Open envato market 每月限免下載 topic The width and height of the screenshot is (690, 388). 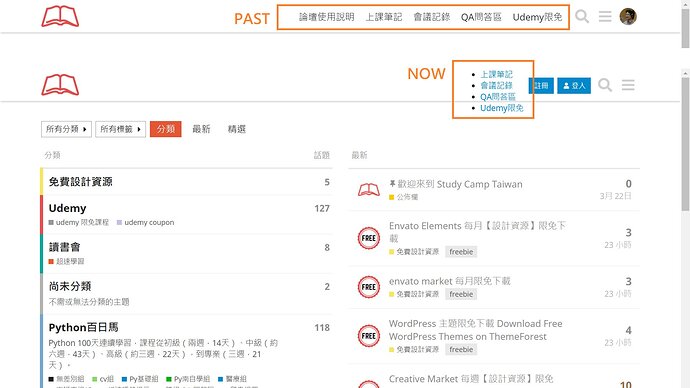[x=450, y=281]
